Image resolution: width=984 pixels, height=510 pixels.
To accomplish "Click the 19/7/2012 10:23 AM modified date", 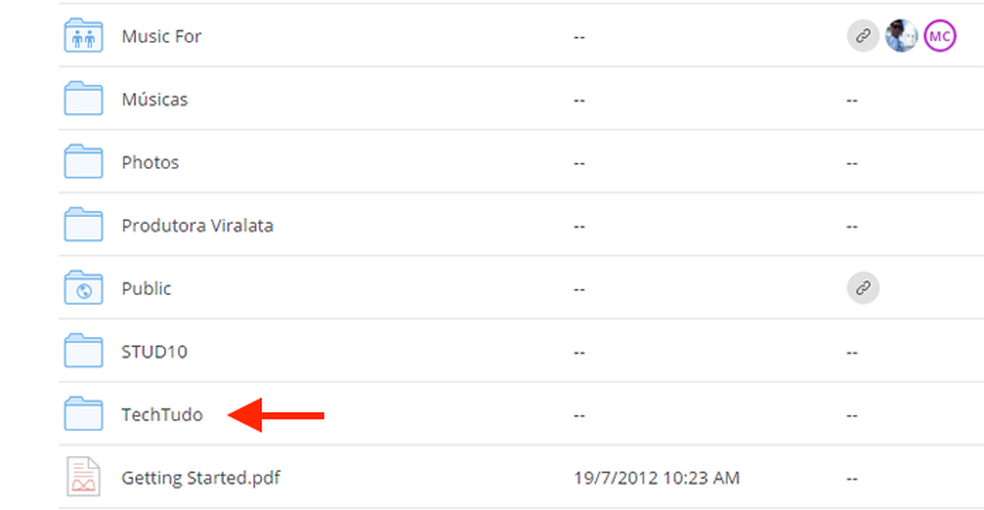I will [656, 478].
